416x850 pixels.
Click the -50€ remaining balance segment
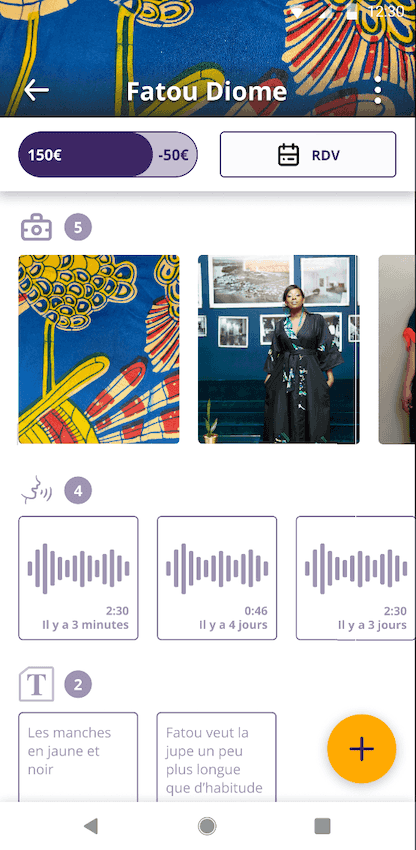click(175, 155)
